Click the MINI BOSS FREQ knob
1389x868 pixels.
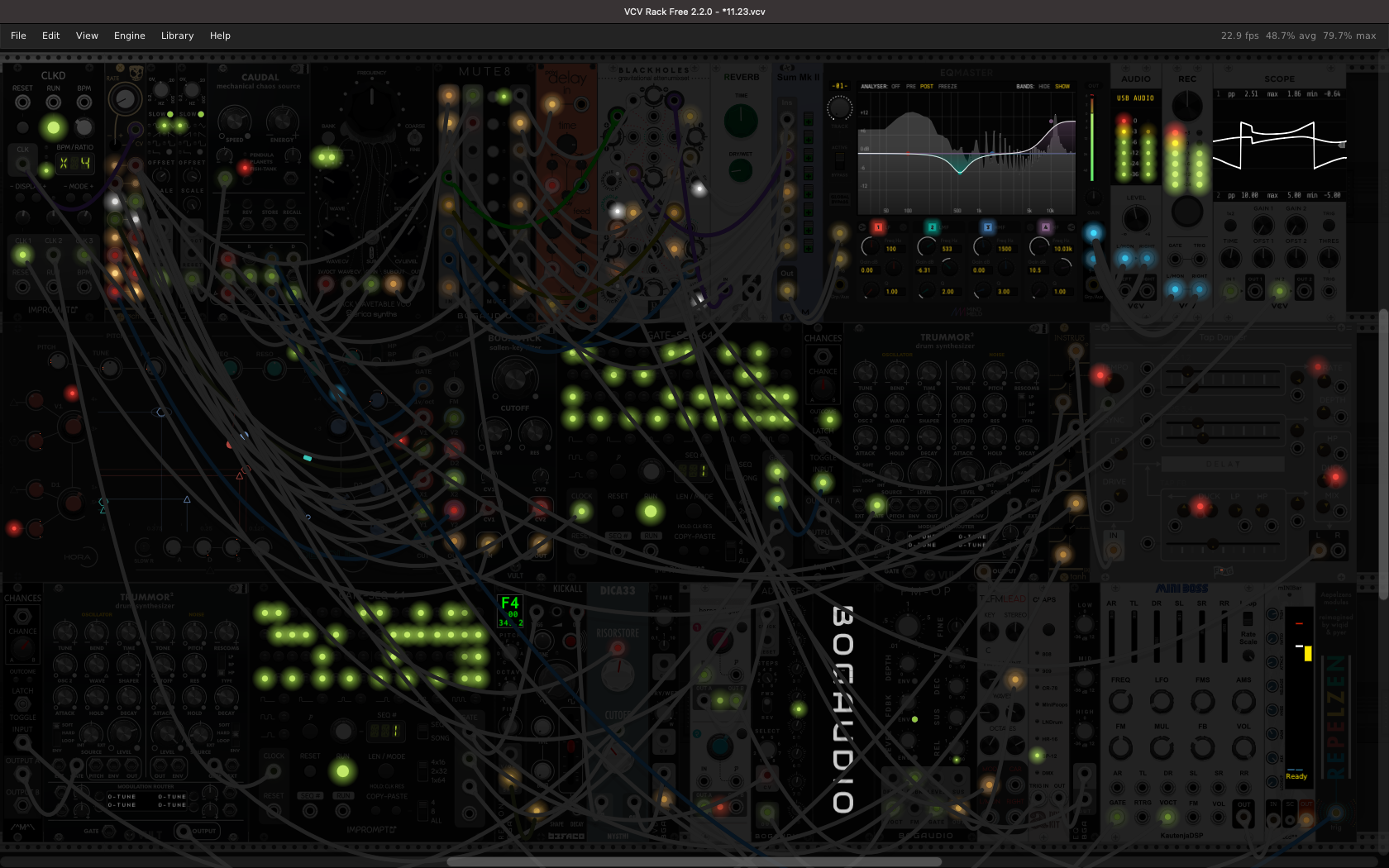[x=1120, y=702]
